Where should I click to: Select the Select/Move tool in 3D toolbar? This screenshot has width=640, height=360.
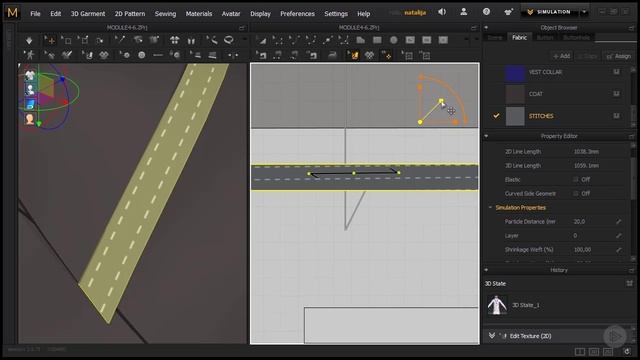(51, 40)
